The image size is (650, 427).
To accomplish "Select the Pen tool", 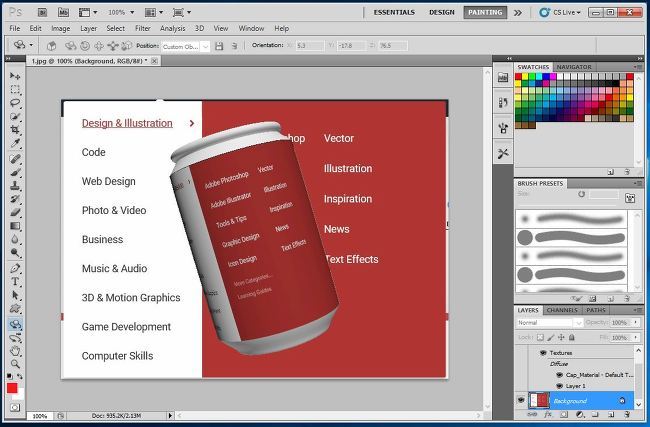I will (15, 268).
